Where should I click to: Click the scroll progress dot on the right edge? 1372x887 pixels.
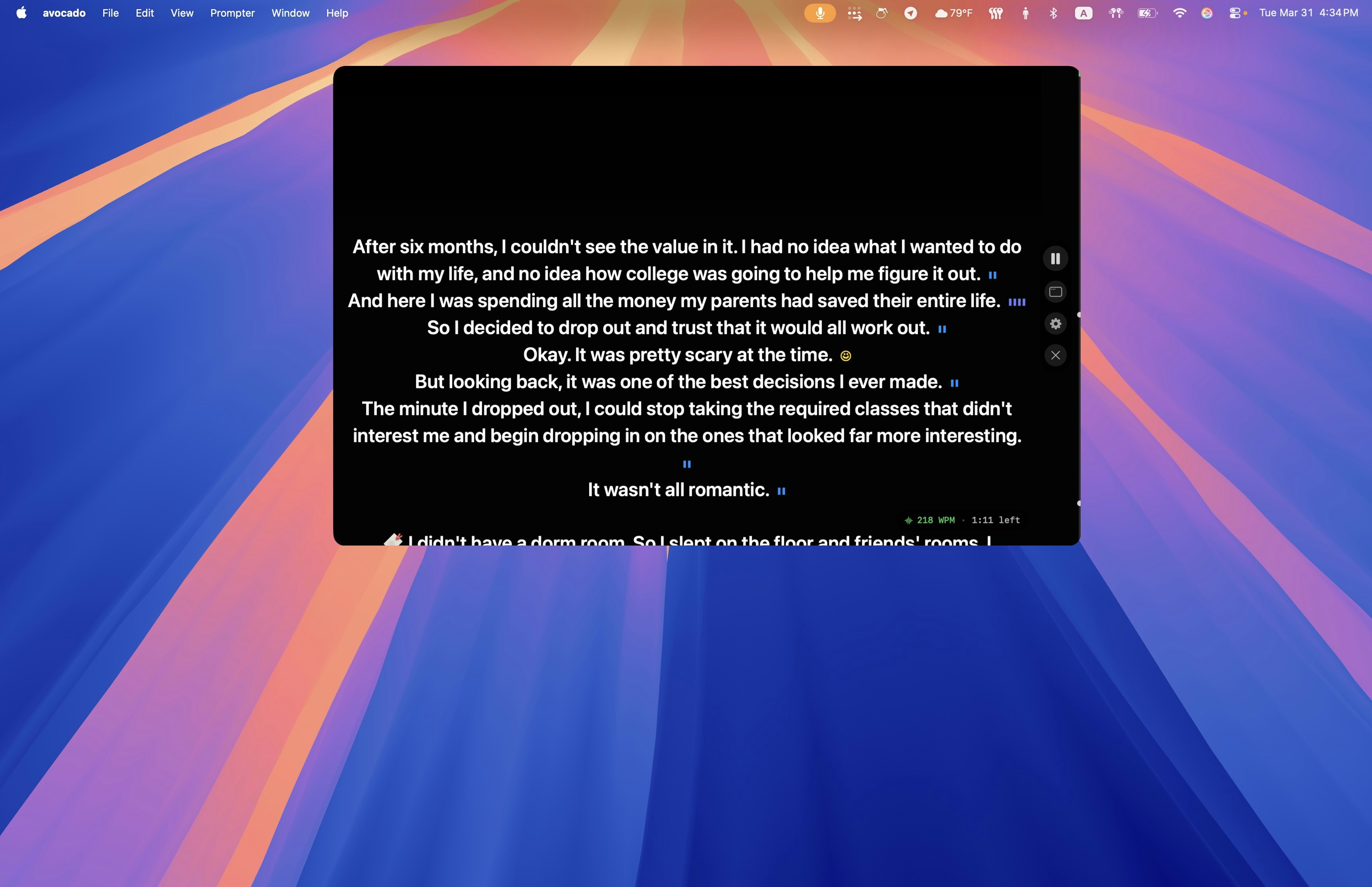pyautogui.click(x=1079, y=315)
